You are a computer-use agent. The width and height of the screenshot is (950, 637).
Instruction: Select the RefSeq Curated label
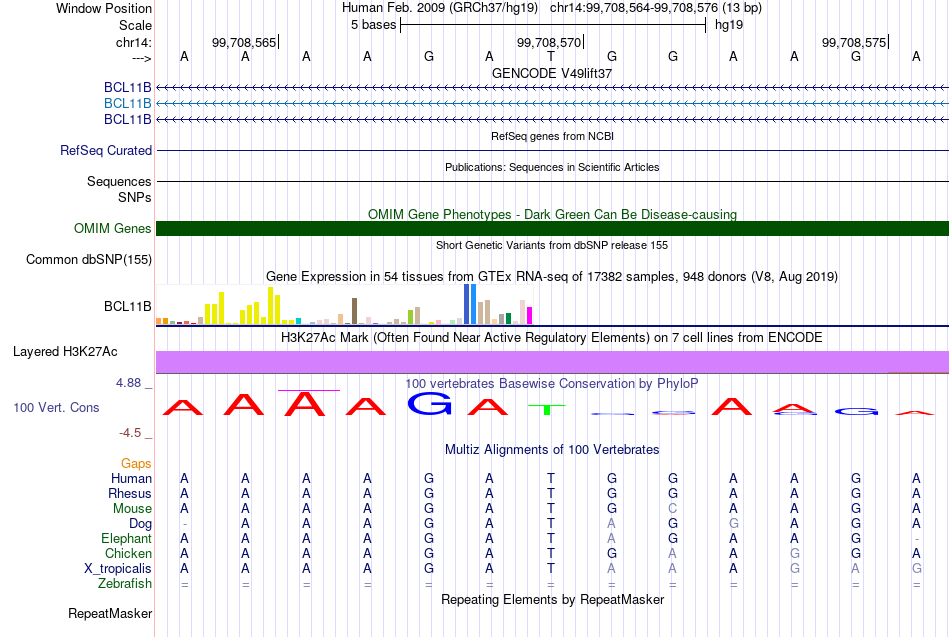106,150
